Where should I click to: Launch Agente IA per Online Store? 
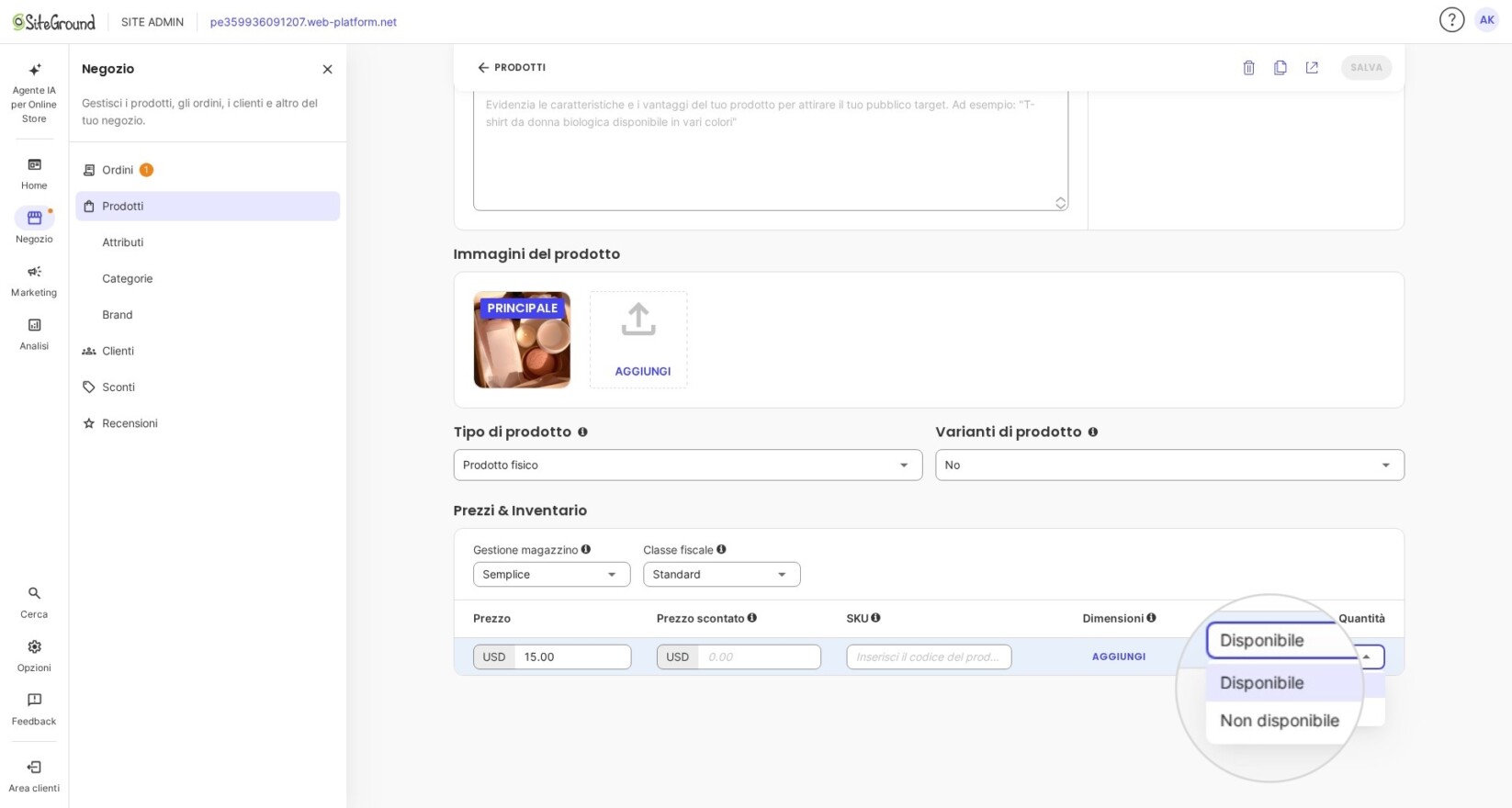(34, 93)
